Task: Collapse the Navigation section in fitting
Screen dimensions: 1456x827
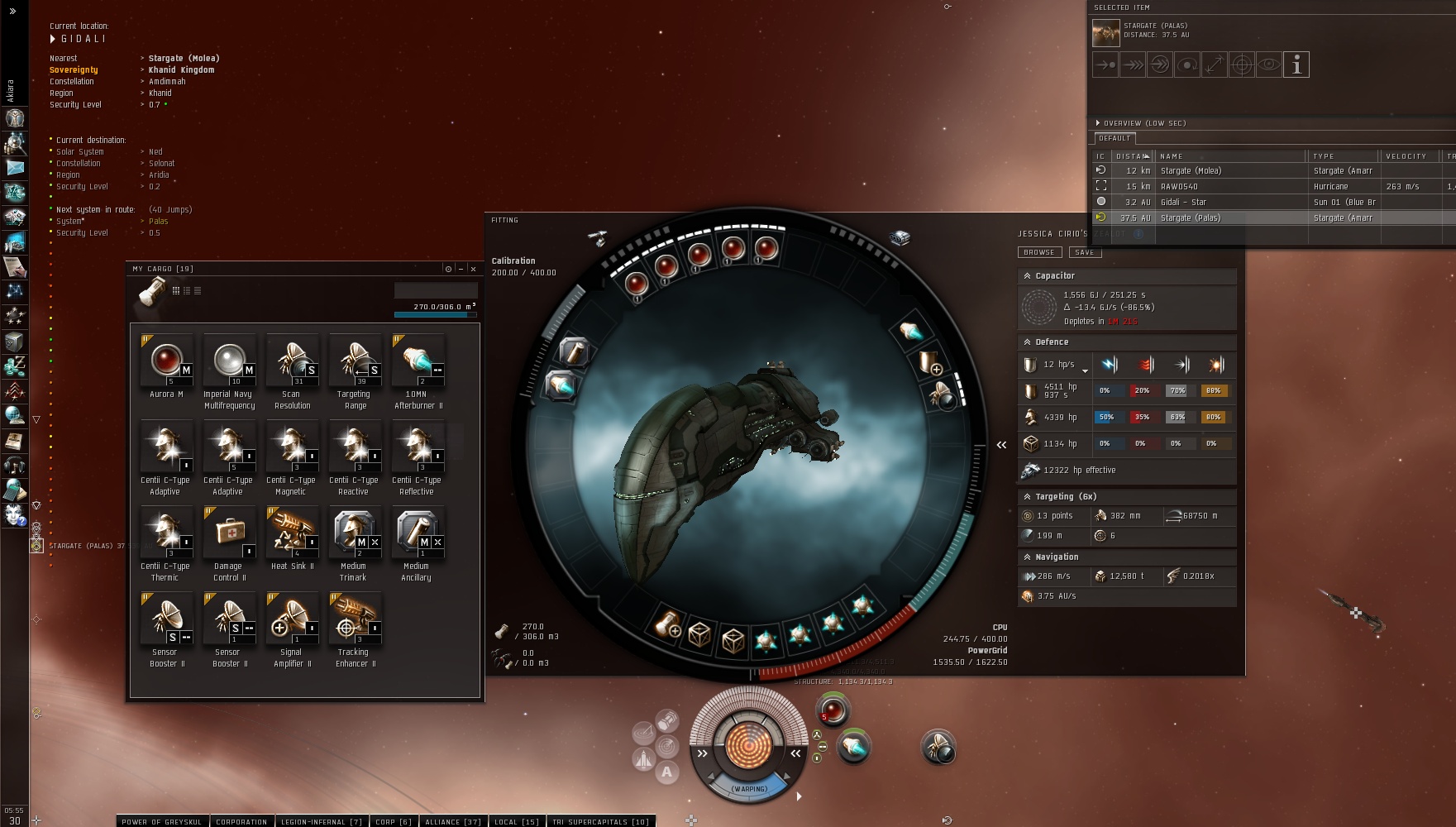Action: 1027,557
